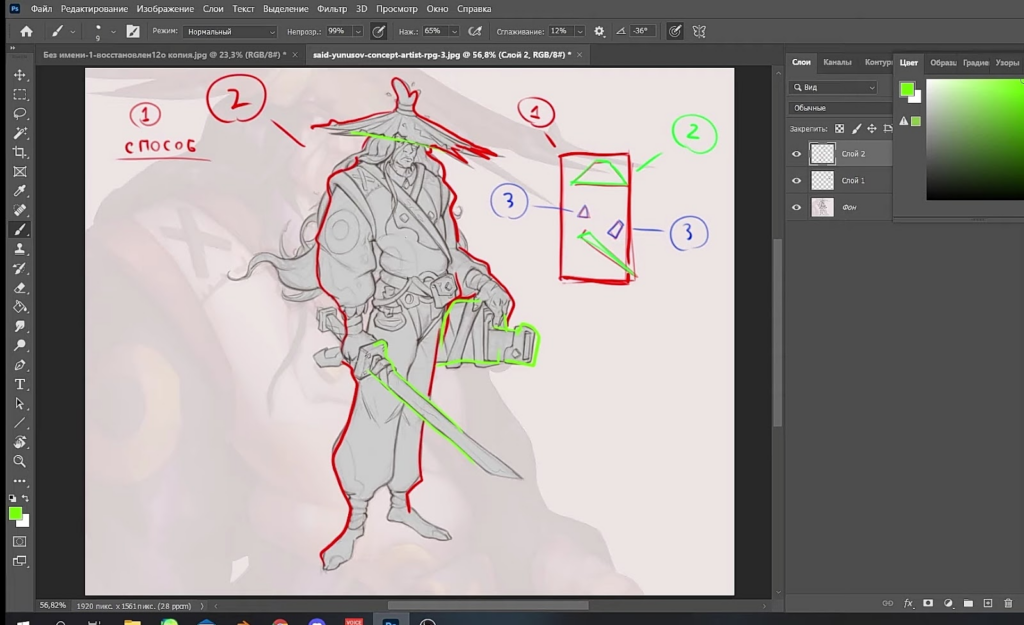This screenshot has height=625, width=1024.
Task: Select the Line tool
Action: click(20, 423)
